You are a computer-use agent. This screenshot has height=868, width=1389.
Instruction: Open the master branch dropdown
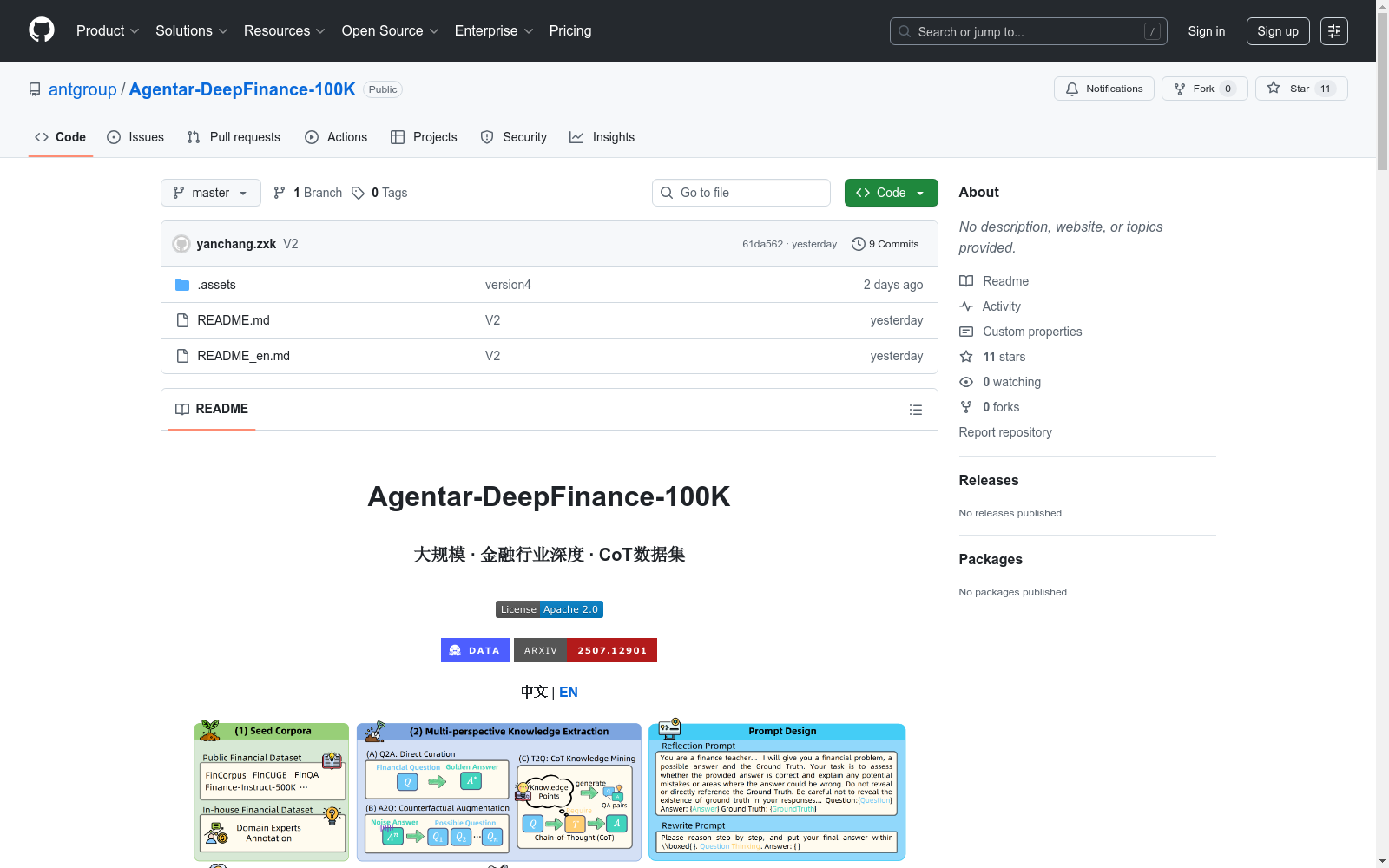[211, 193]
